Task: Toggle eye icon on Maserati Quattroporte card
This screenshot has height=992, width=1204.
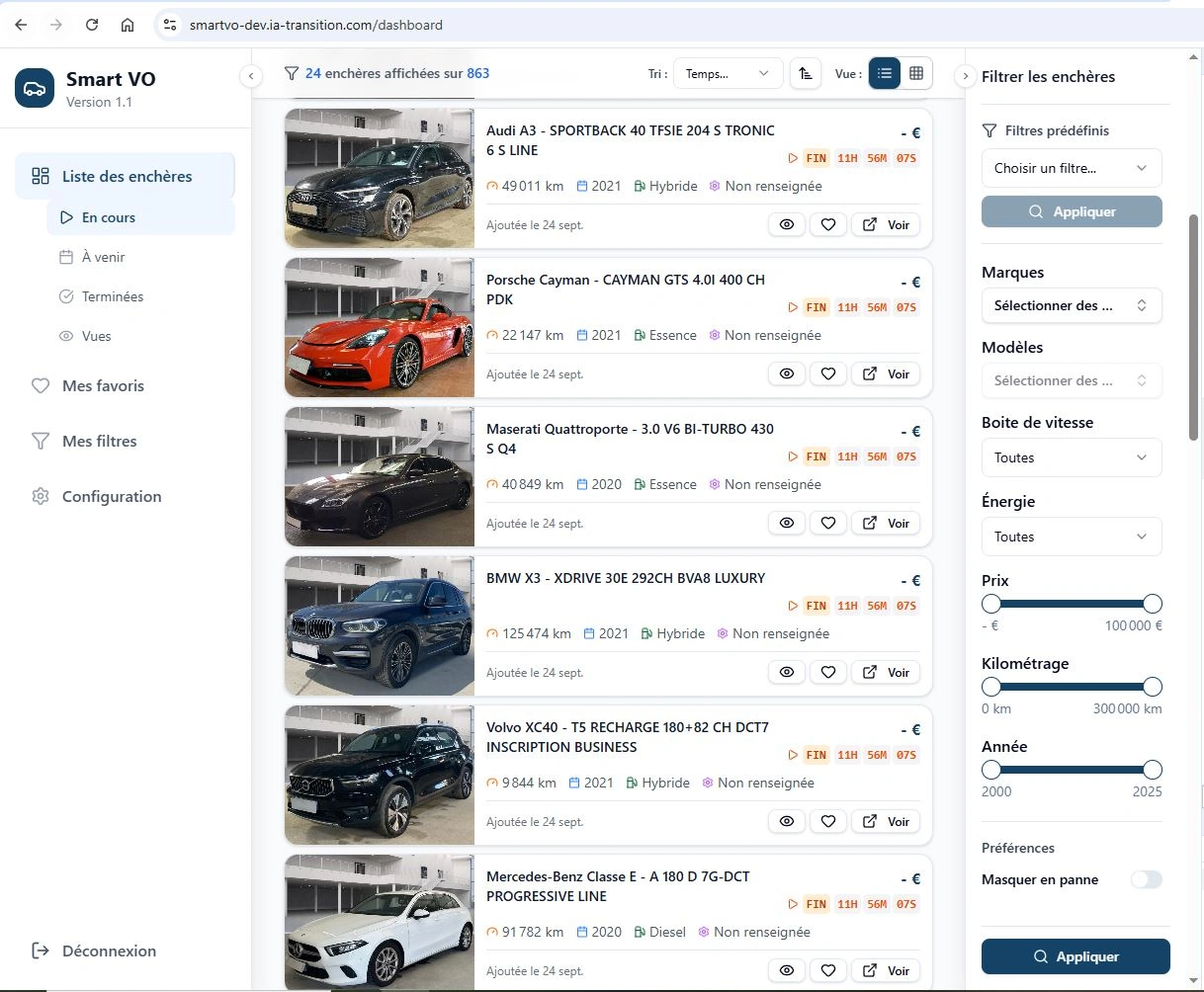Action: click(787, 523)
